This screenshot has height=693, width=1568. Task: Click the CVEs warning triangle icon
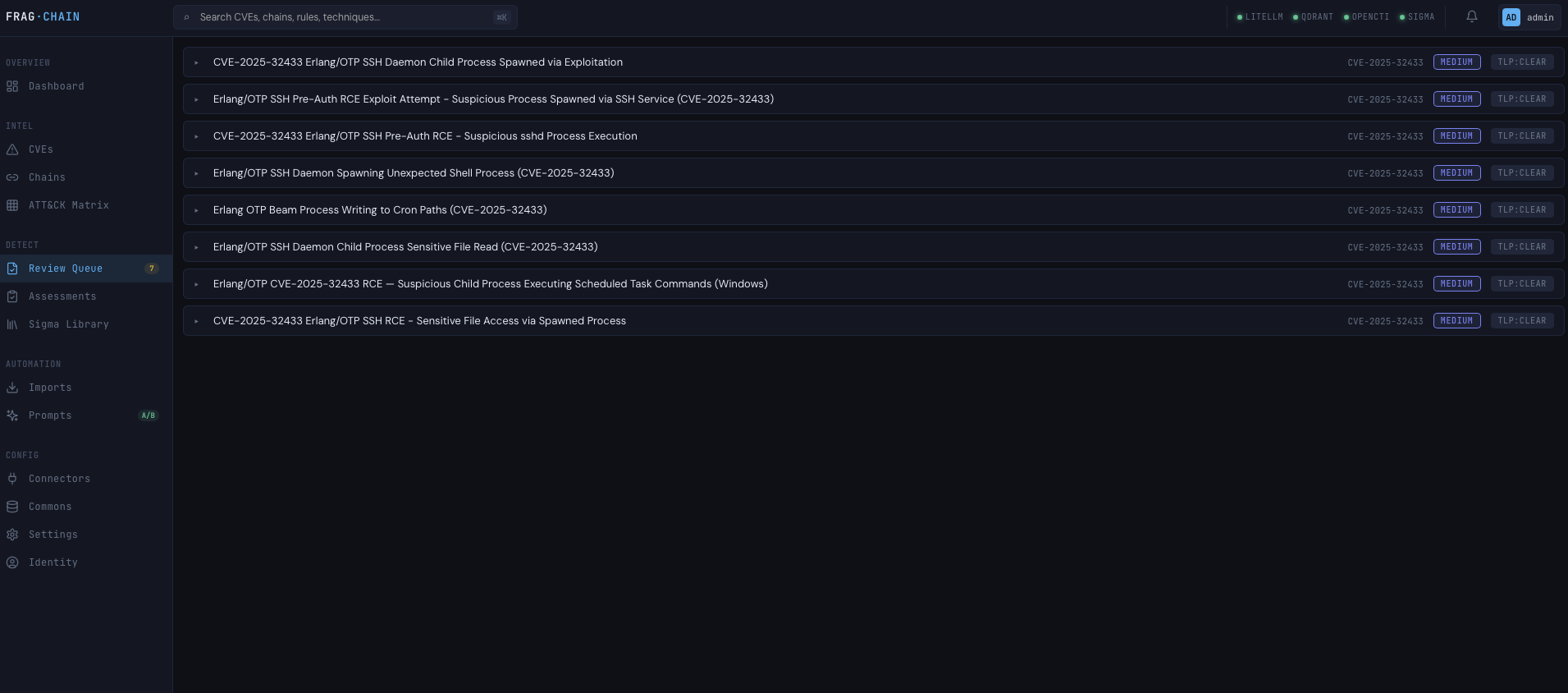tap(12, 149)
